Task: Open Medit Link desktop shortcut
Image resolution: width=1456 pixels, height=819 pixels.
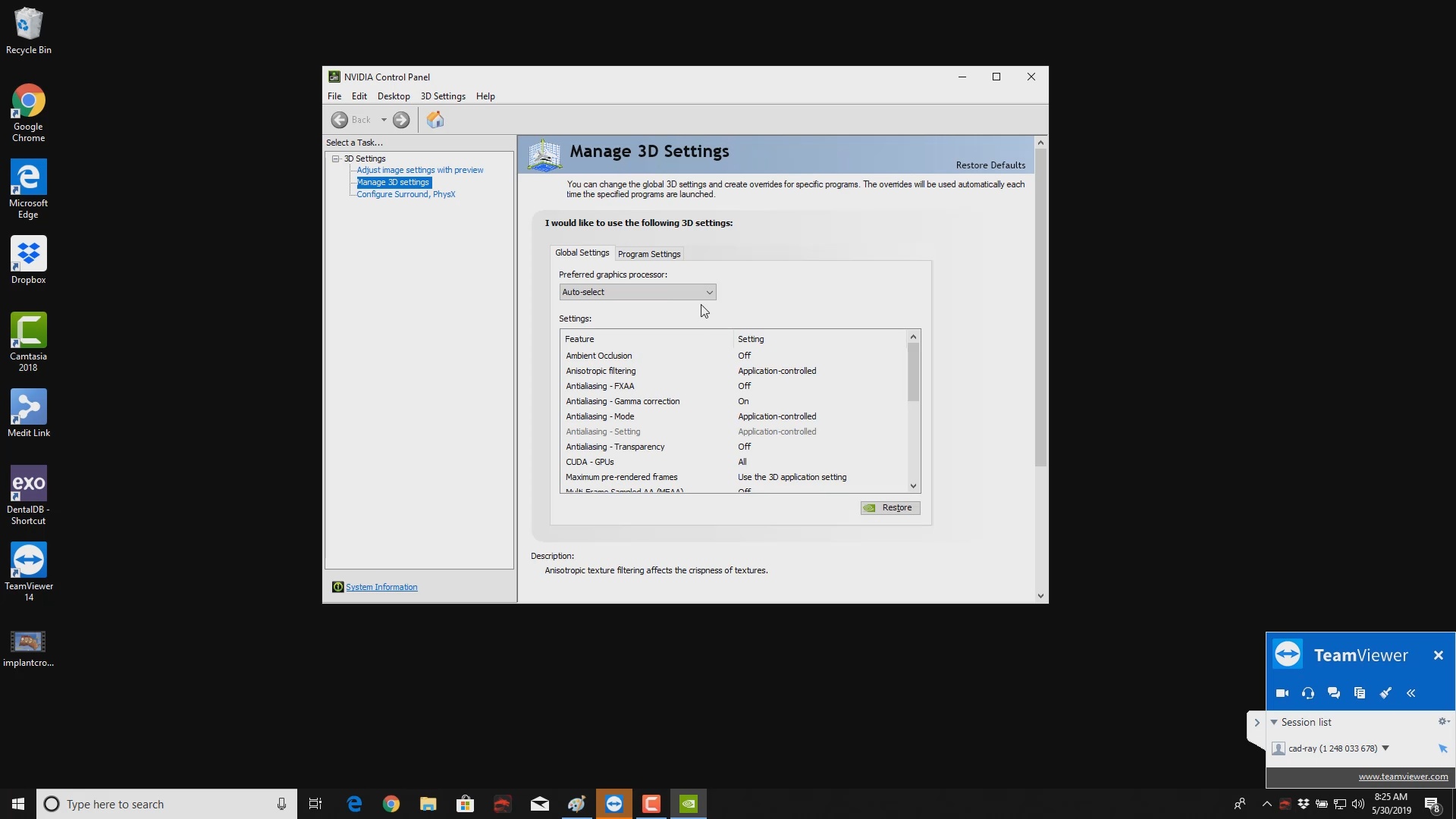Action: [29, 413]
